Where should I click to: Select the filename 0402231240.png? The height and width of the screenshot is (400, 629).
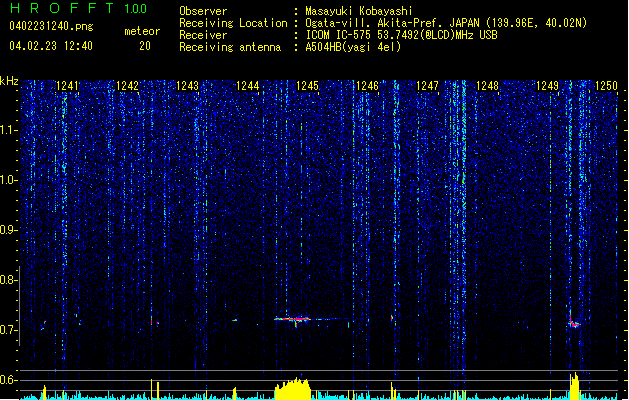51,26
